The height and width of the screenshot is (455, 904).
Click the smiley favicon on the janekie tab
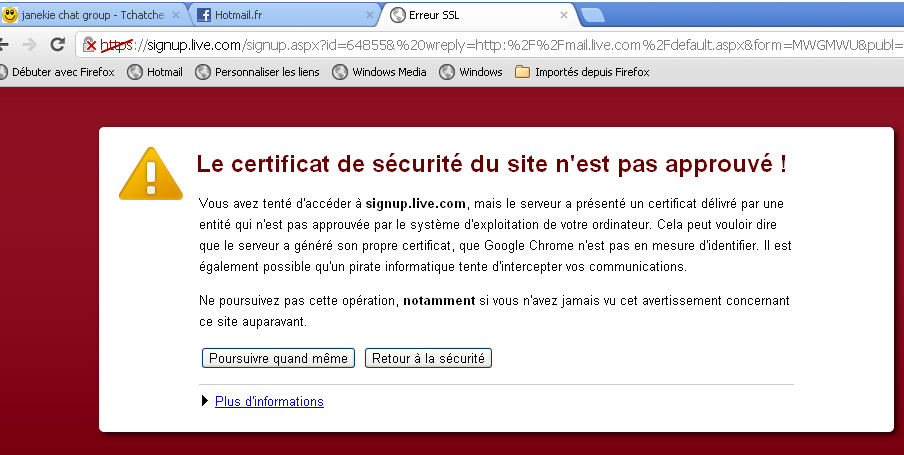pos(9,15)
